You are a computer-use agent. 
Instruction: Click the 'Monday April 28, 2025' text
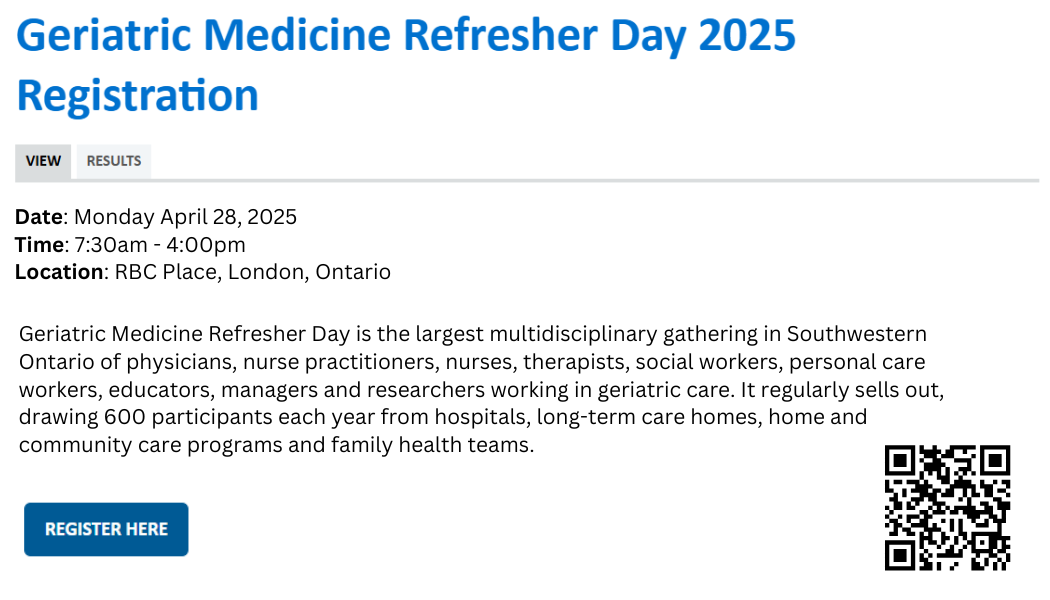click(x=186, y=217)
